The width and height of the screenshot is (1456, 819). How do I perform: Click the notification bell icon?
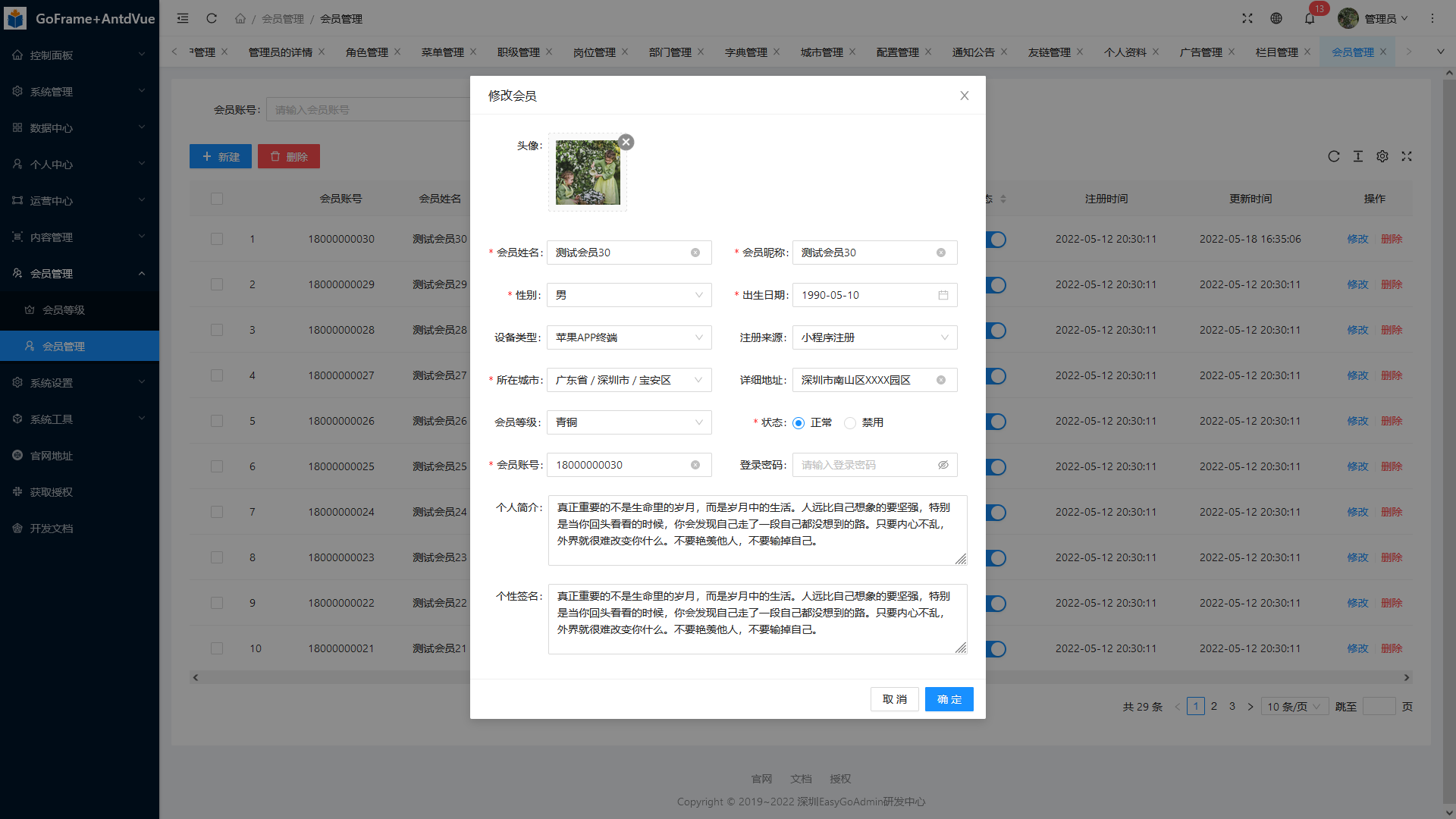click(x=1310, y=18)
